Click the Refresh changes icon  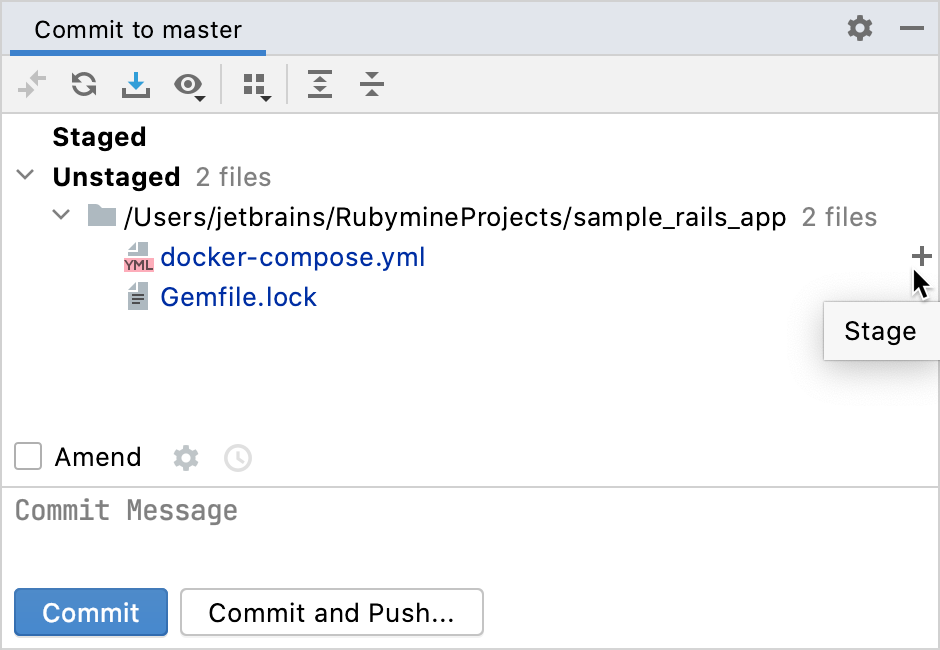click(x=83, y=85)
